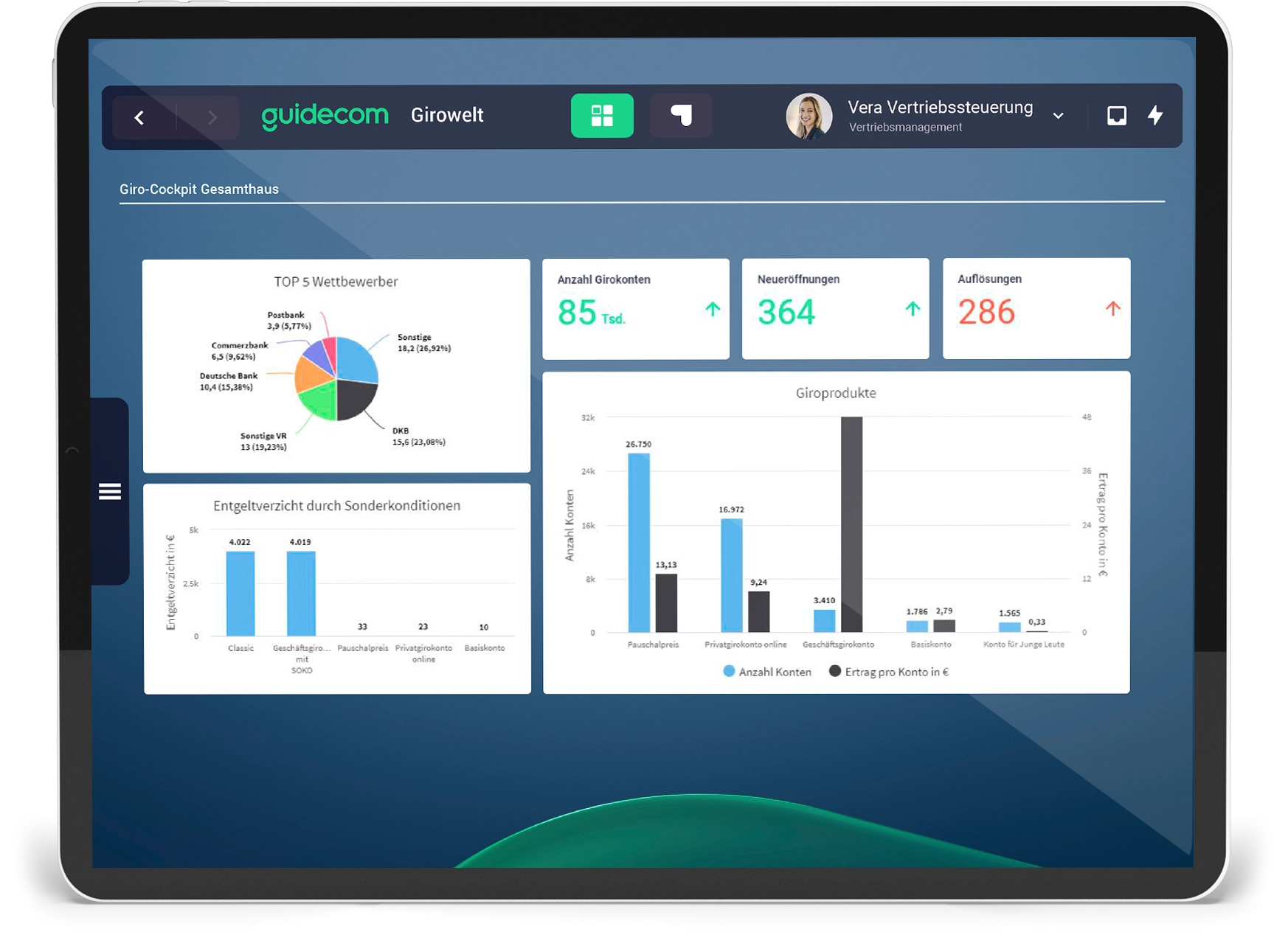Click the DKB 15,6 (23,08%) label
The width and height of the screenshot is (1288, 932).
pyautogui.click(x=419, y=437)
